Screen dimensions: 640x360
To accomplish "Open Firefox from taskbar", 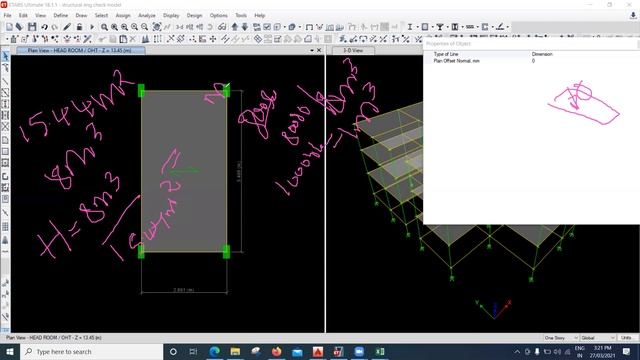I will tap(276, 351).
